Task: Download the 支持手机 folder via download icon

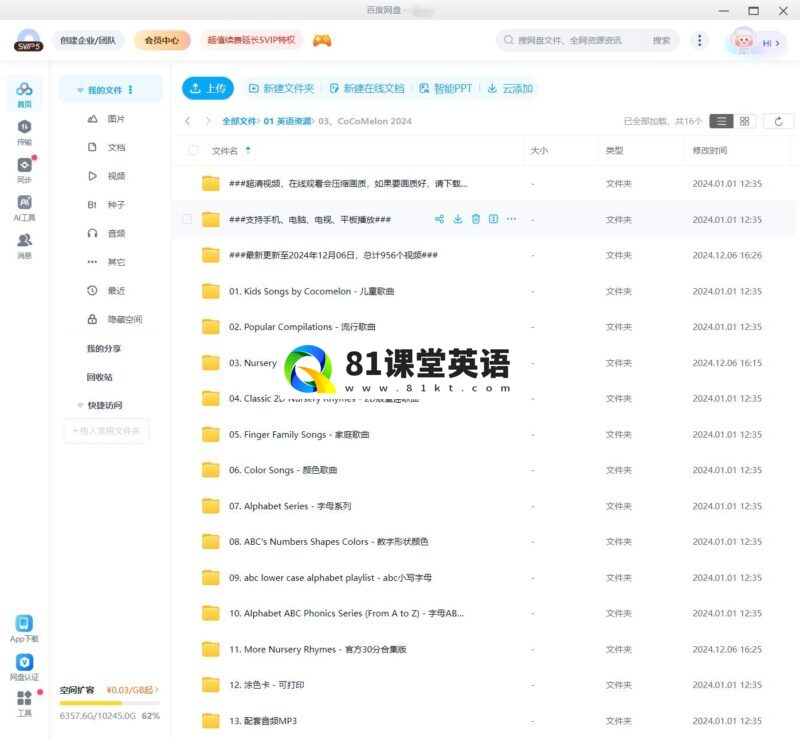Action: coord(458,219)
